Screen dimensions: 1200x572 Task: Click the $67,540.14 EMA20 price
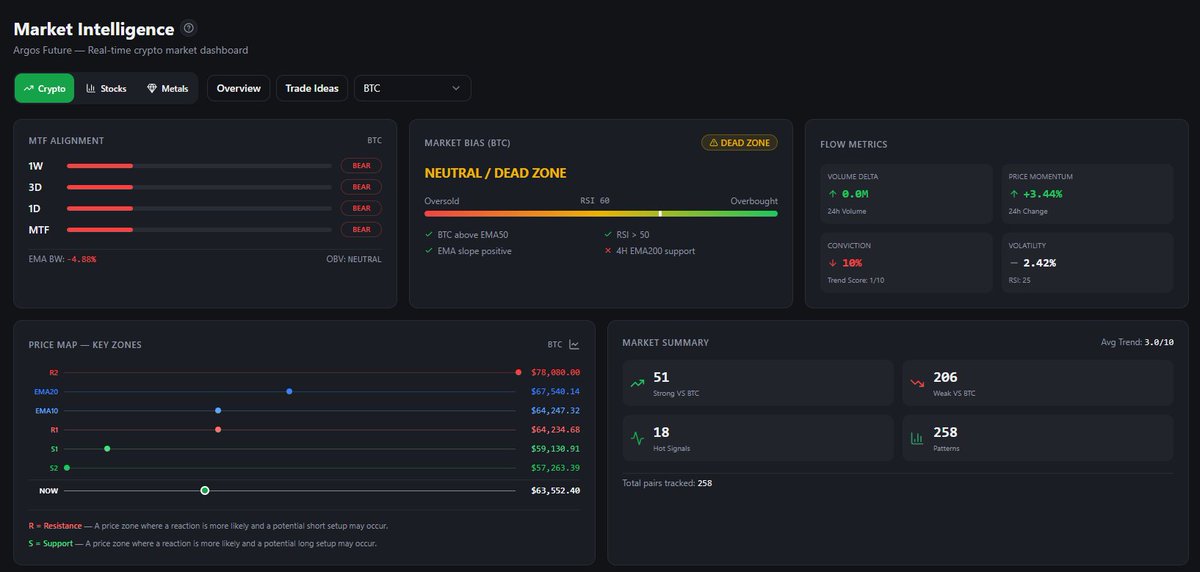(556, 391)
